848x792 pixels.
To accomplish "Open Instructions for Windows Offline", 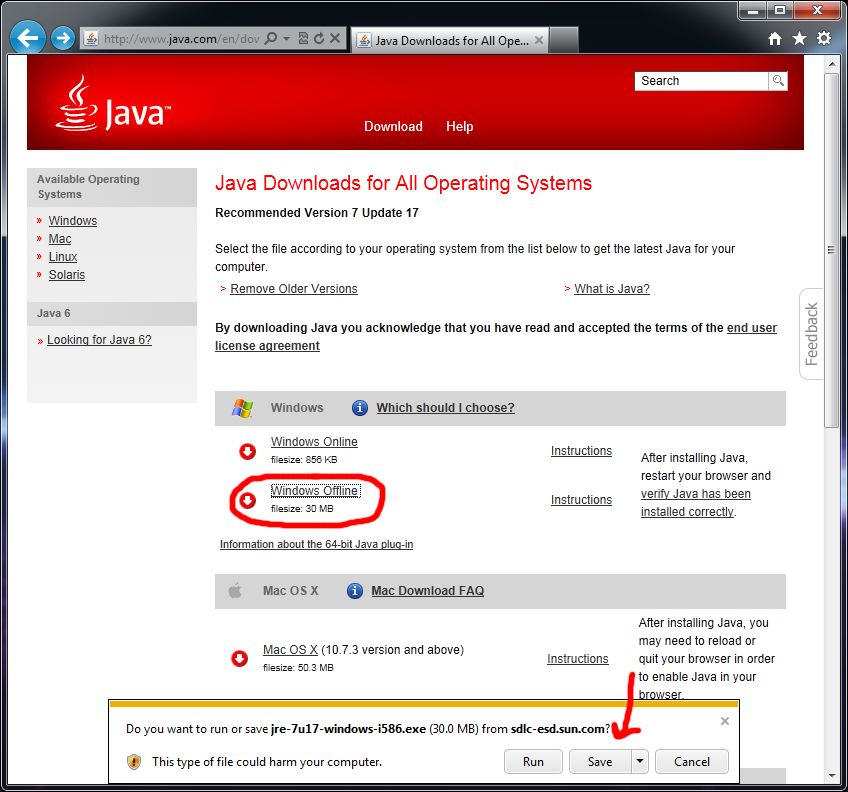I will pos(581,500).
